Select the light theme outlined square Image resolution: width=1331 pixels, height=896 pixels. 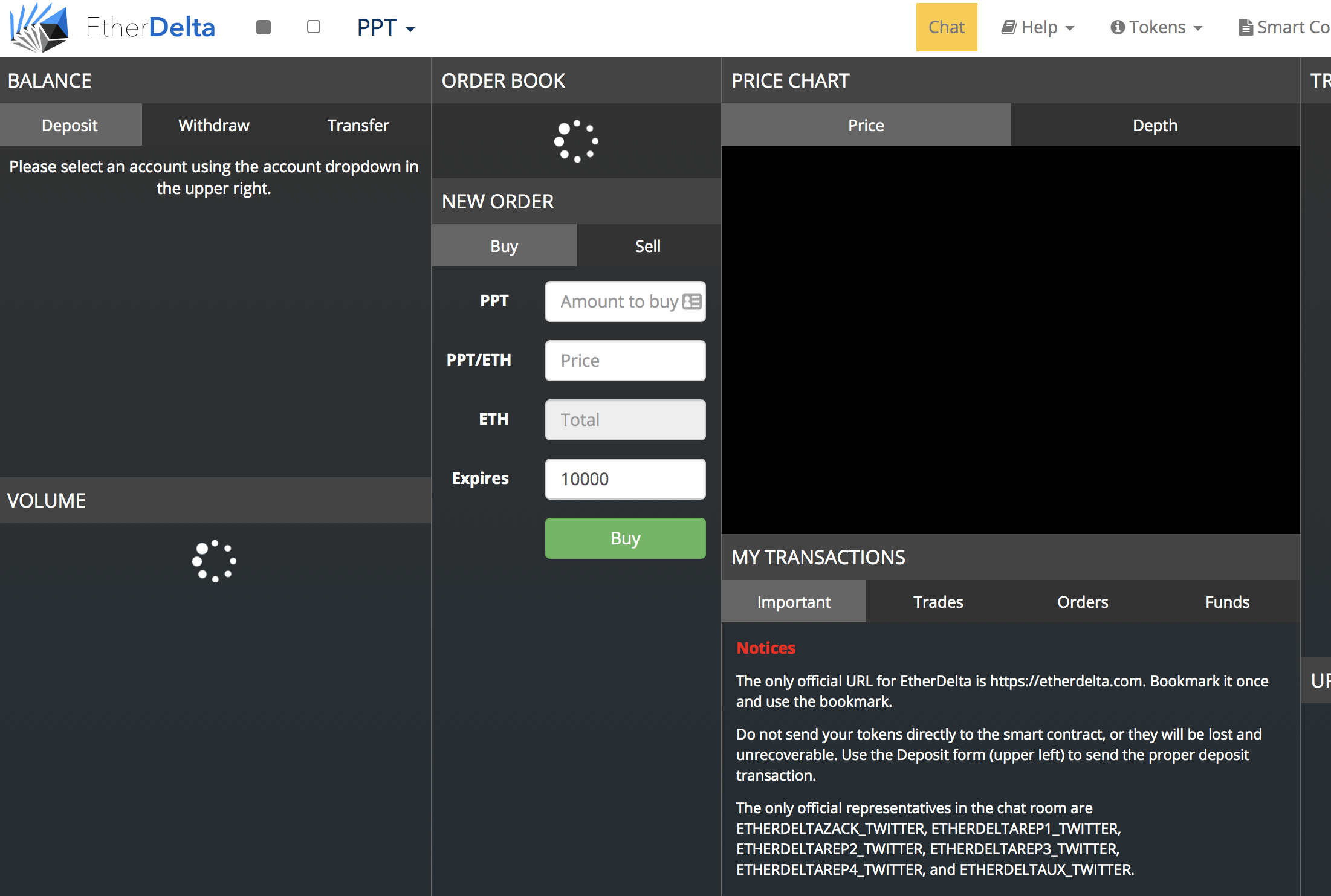[x=314, y=27]
